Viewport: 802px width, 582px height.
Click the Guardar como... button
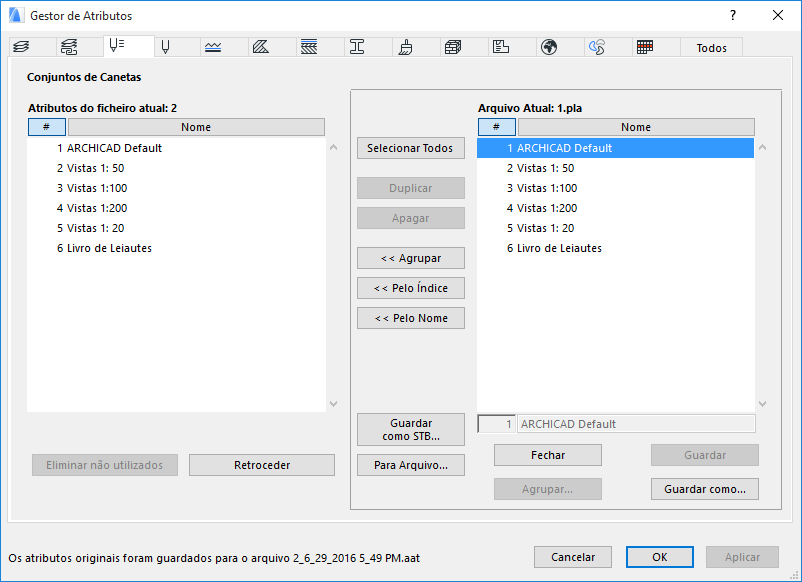click(705, 489)
